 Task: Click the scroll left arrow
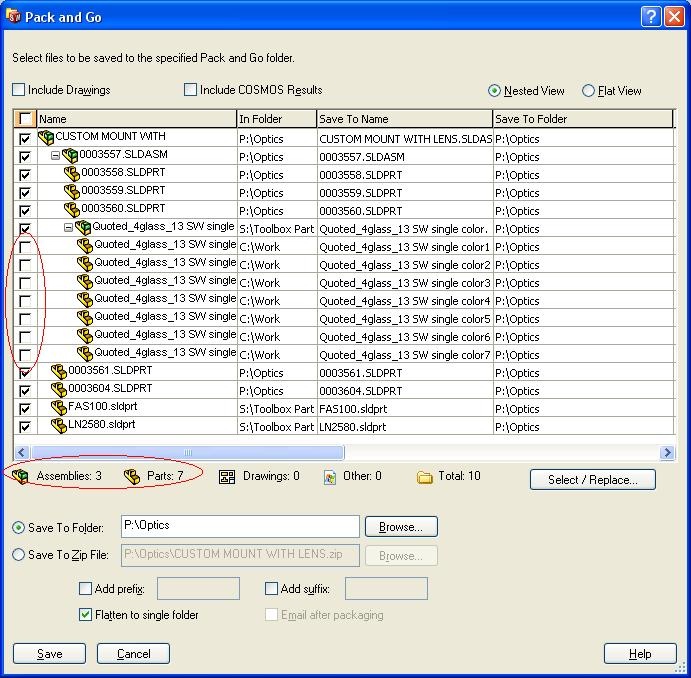point(22,452)
